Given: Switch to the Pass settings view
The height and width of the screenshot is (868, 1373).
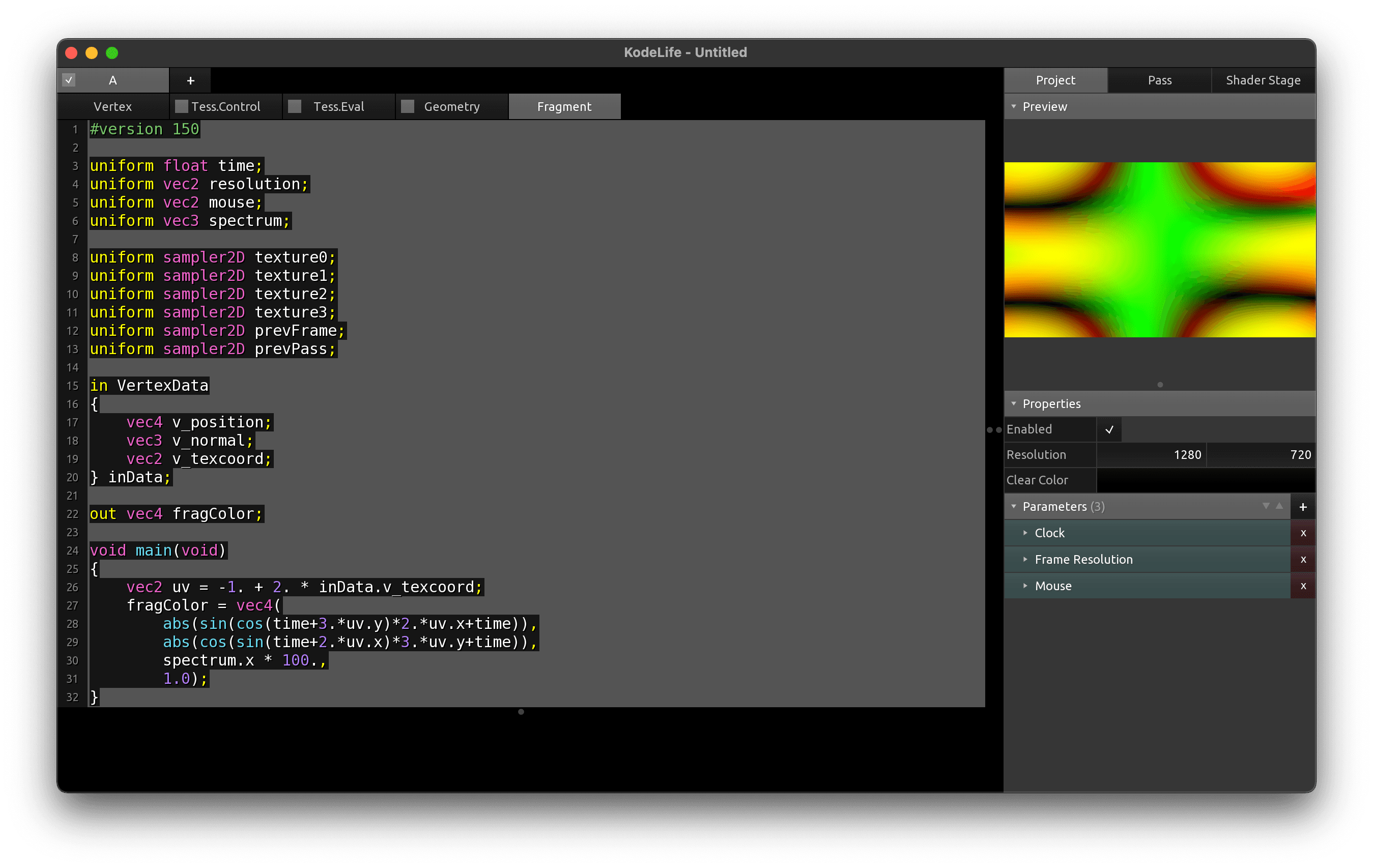Looking at the screenshot, I should pyautogui.click(x=1159, y=80).
